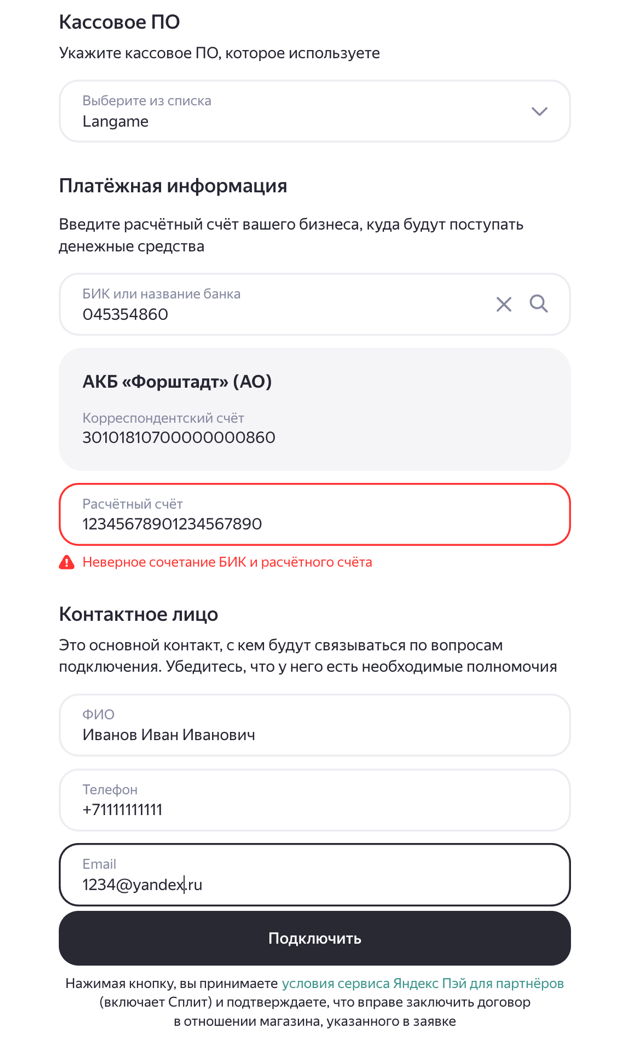The height and width of the screenshot is (1049, 644).
Task: Click the Корреспондентский счёт label
Action: pyautogui.click(x=163, y=418)
